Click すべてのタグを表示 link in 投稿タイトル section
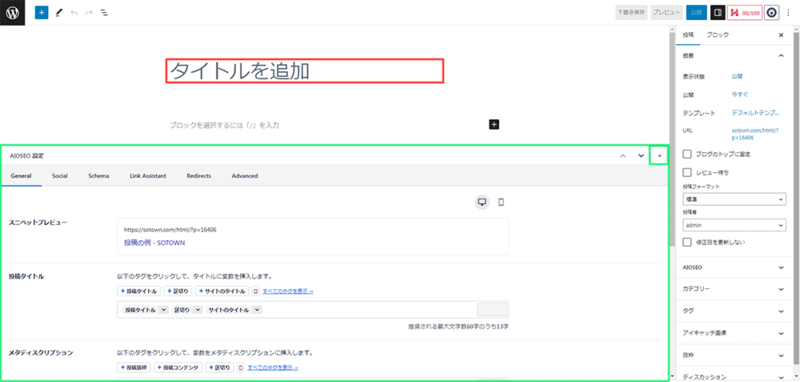Screen dimensions: 800x382 pyautogui.click(x=288, y=291)
